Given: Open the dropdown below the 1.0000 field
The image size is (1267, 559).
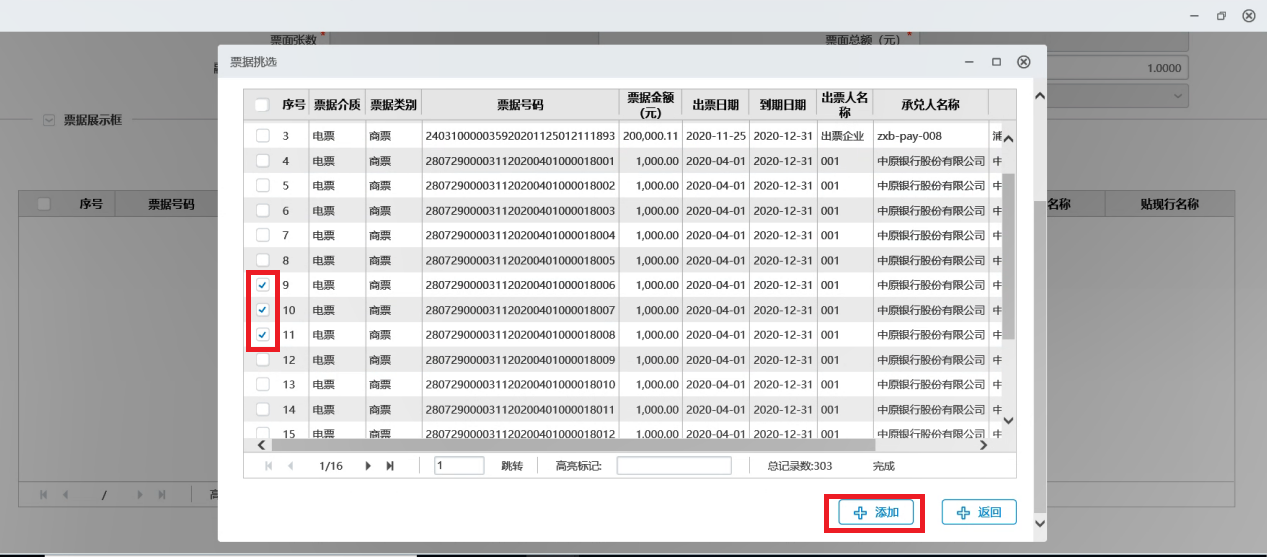Looking at the screenshot, I should (x=1177, y=95).
